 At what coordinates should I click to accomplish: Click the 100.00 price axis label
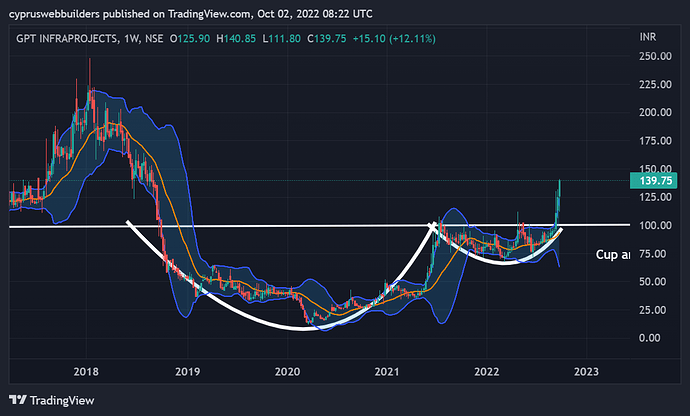(x=655, y=225)
